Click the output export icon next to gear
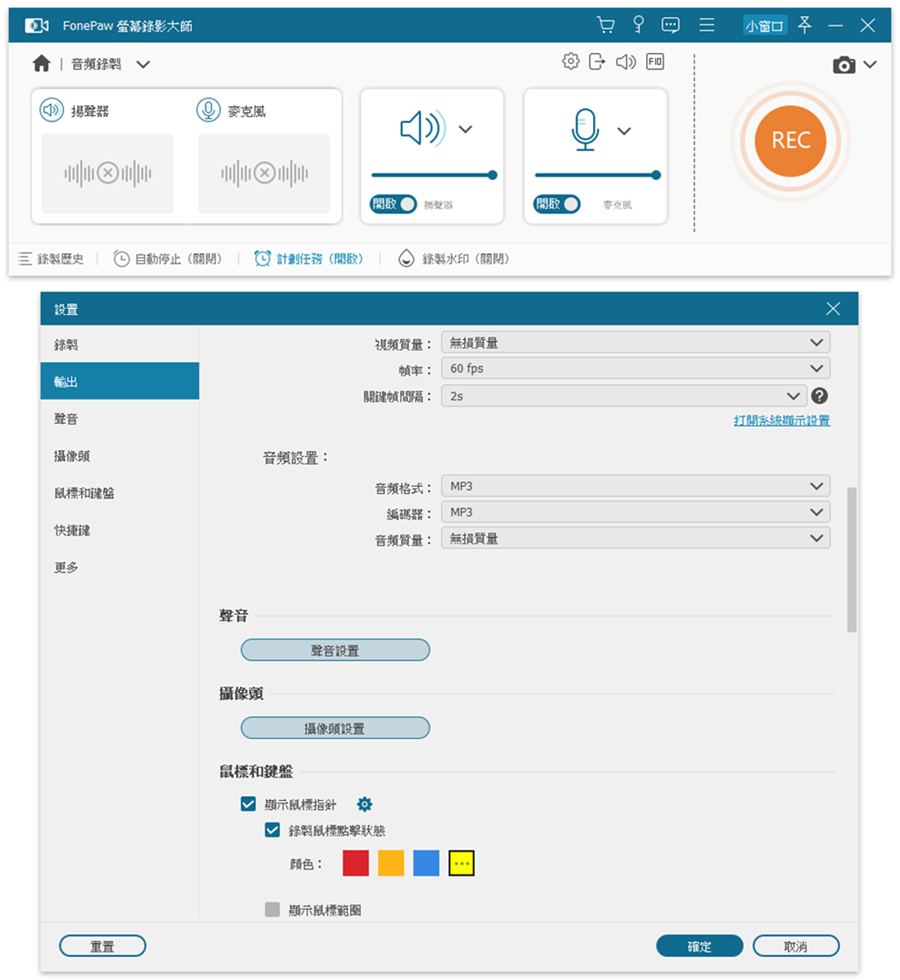 pyautogui.click(x=597, y=61)
